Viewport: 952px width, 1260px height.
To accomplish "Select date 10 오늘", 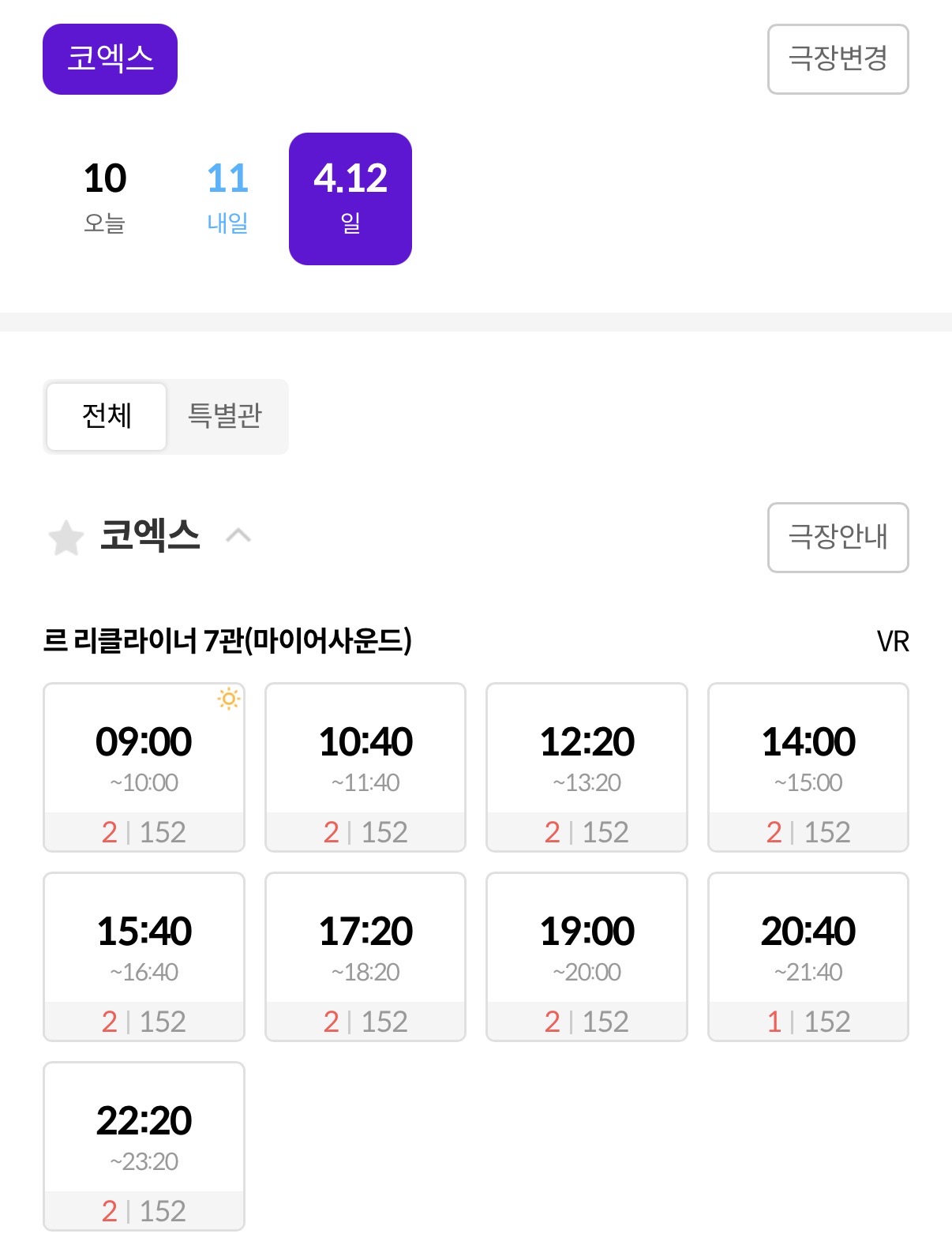I will [105, 198].
